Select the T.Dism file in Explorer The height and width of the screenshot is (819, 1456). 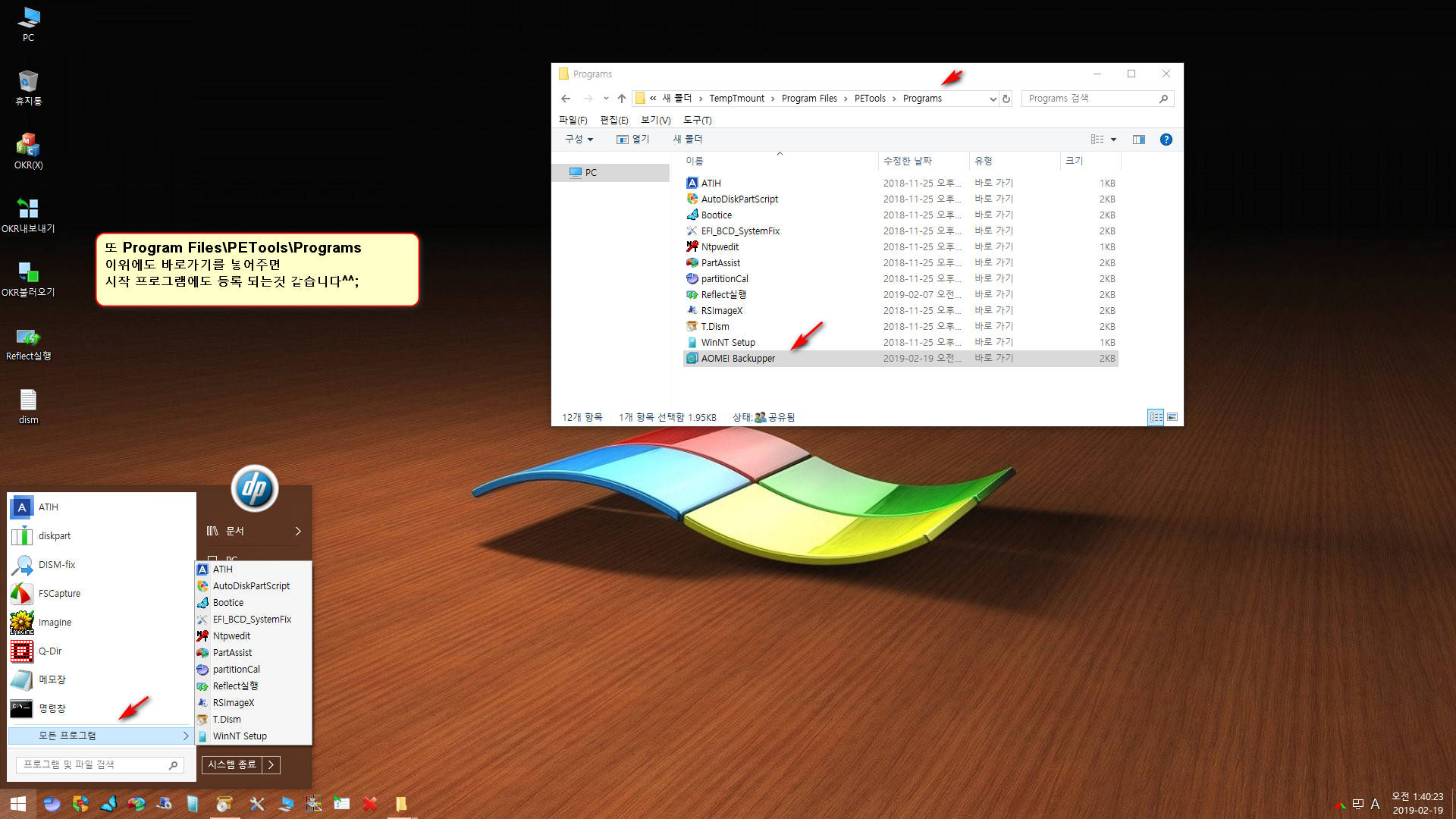[901, 327]
